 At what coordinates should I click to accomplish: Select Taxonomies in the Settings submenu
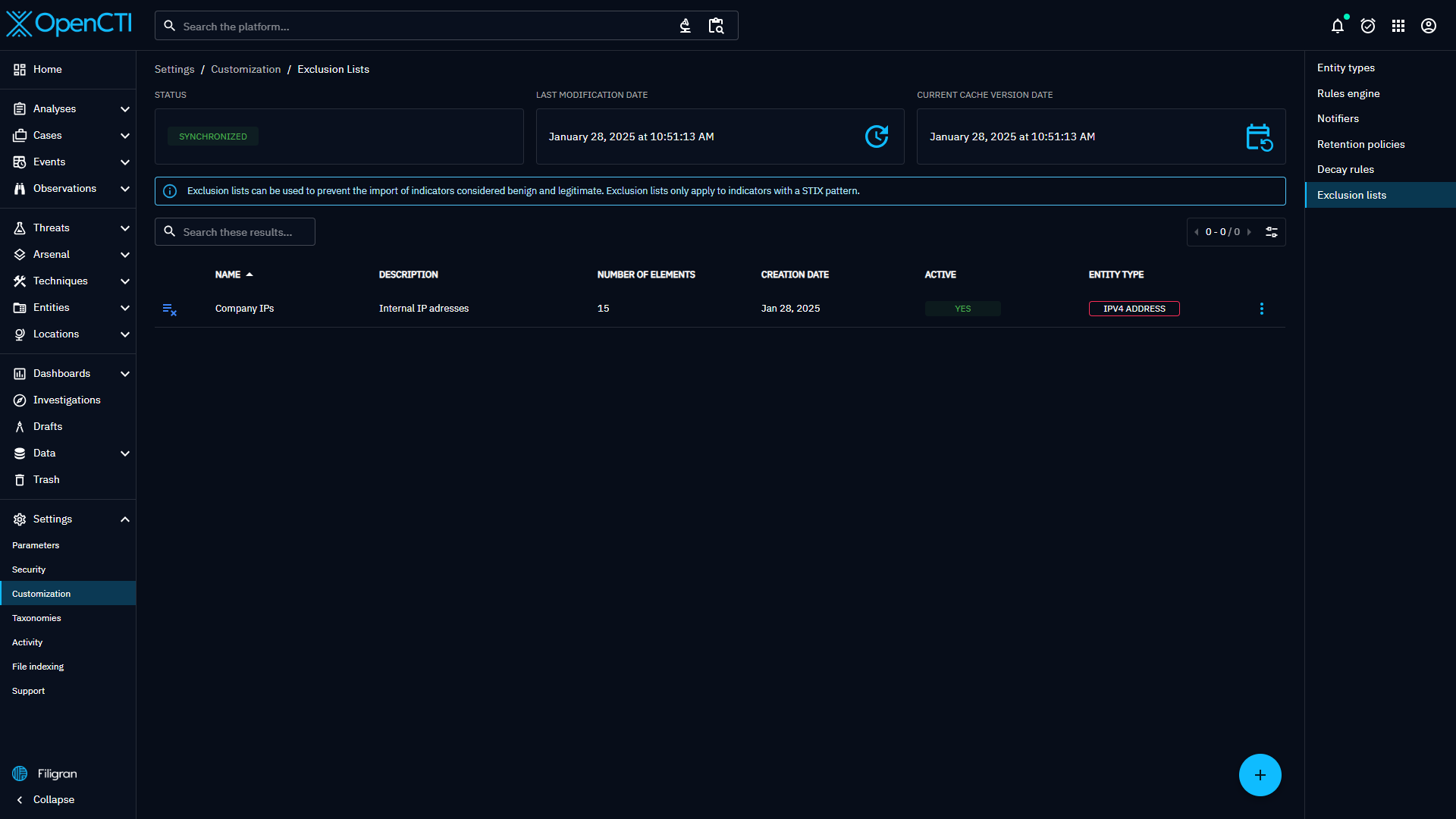(36, 618)
